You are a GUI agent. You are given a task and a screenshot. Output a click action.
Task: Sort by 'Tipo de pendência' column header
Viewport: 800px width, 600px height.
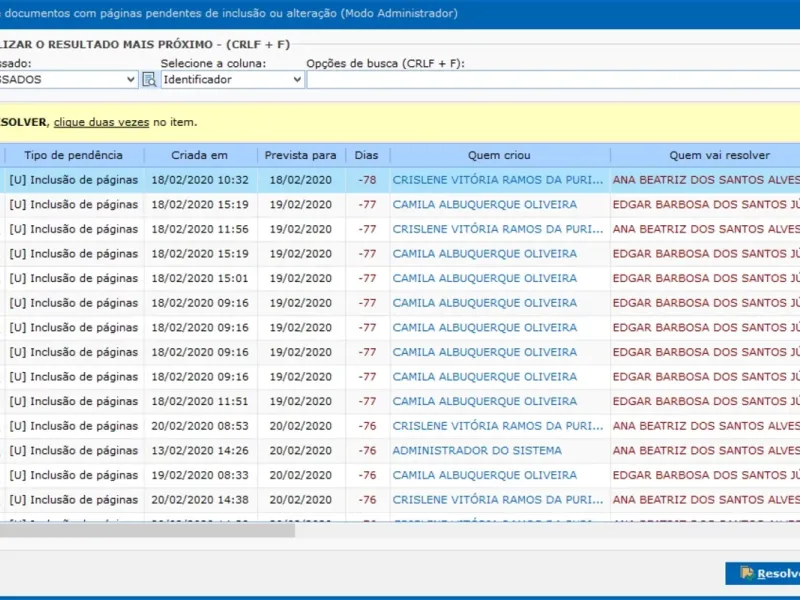pyautogui.click(x=73, y=155)
